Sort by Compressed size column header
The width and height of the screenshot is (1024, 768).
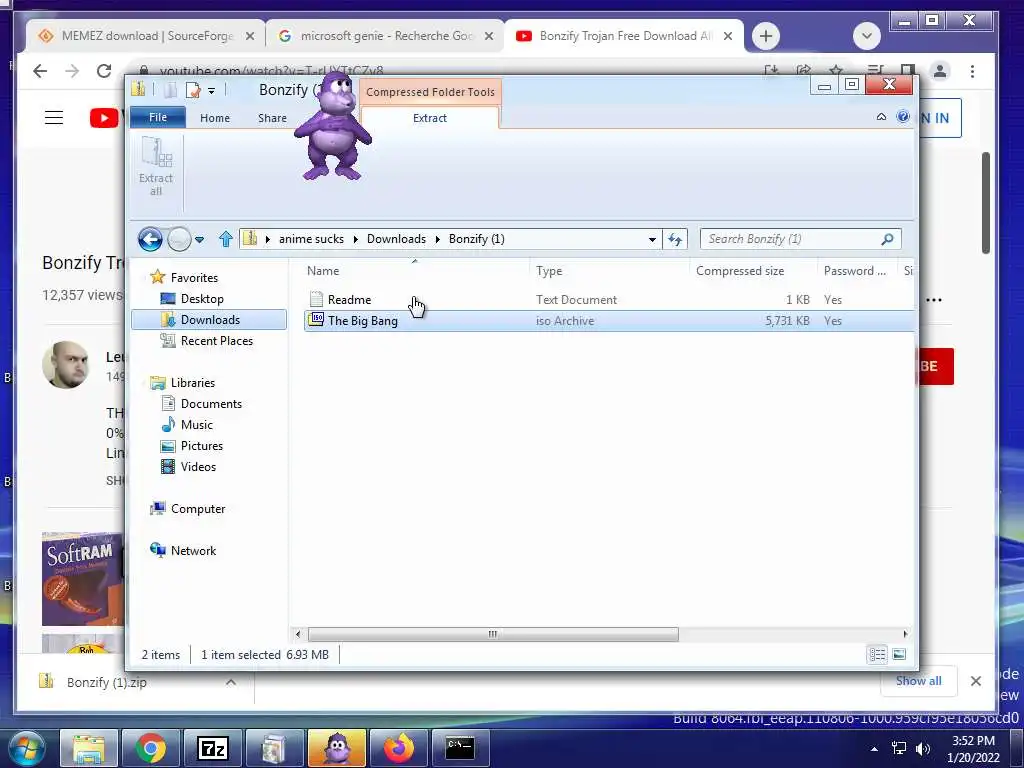point(753,270)
